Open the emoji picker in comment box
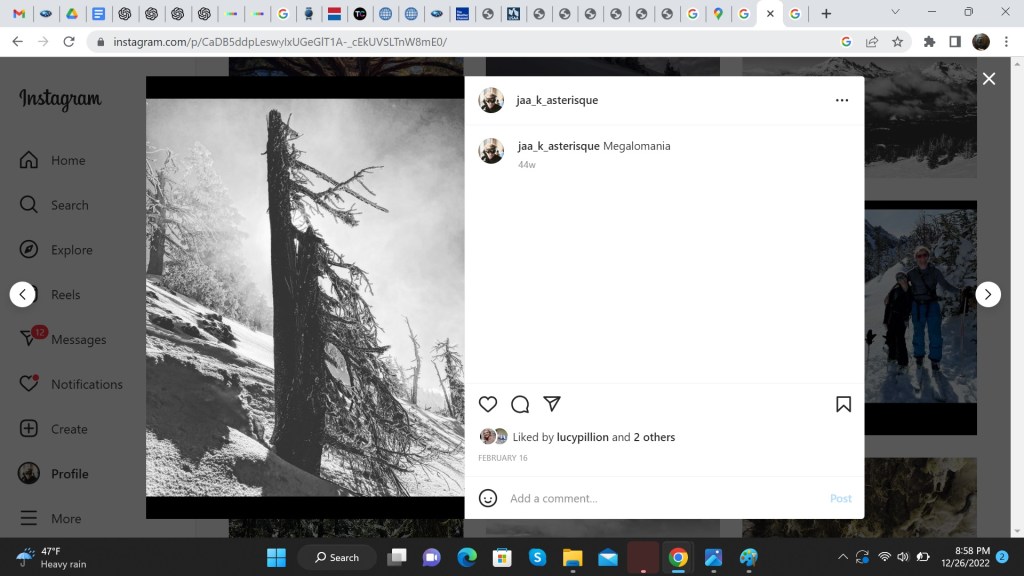The height and width of the screenshot is (576, 1024). point(488,498)
